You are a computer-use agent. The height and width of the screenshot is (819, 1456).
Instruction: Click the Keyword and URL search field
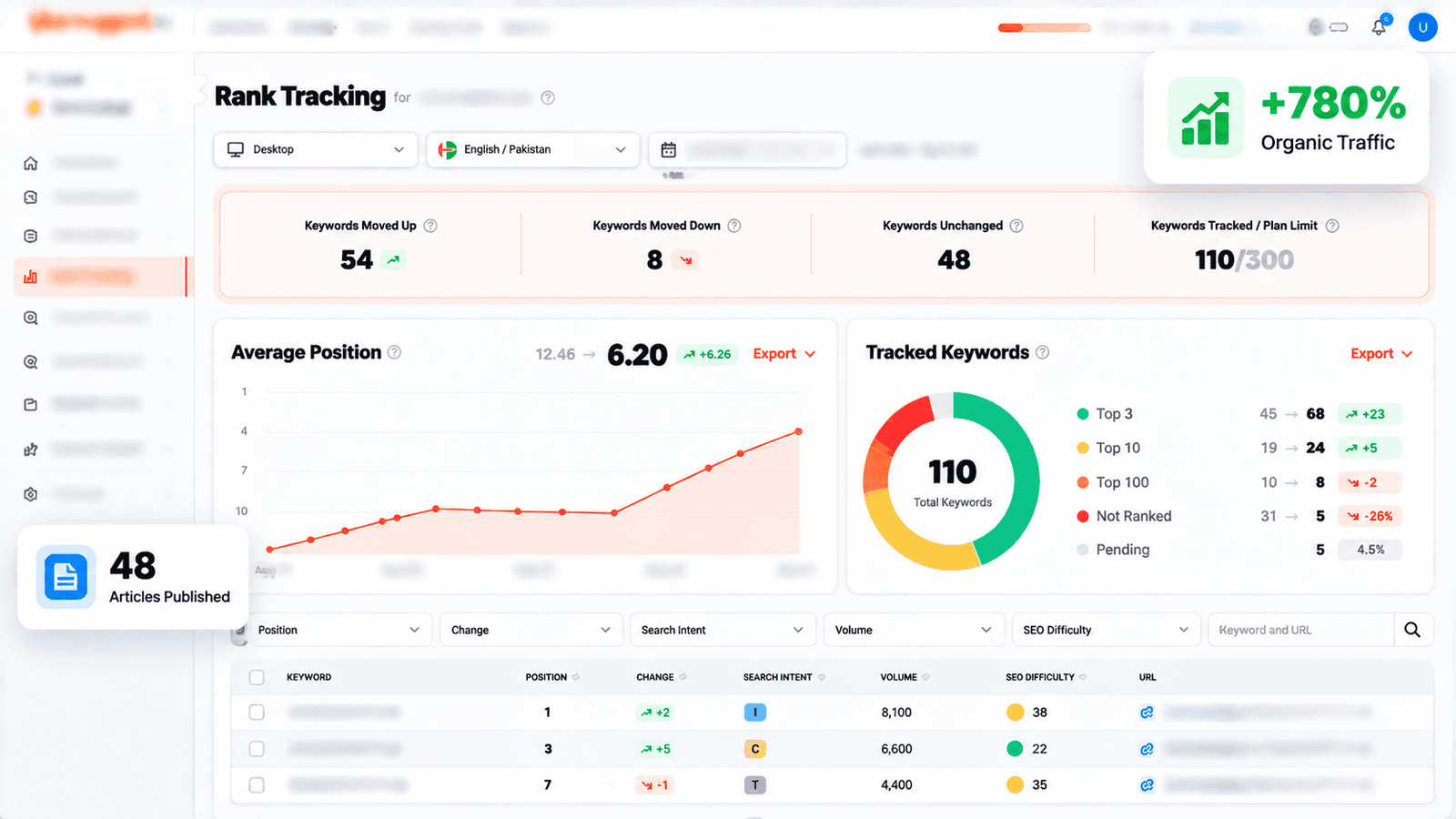1301,630
